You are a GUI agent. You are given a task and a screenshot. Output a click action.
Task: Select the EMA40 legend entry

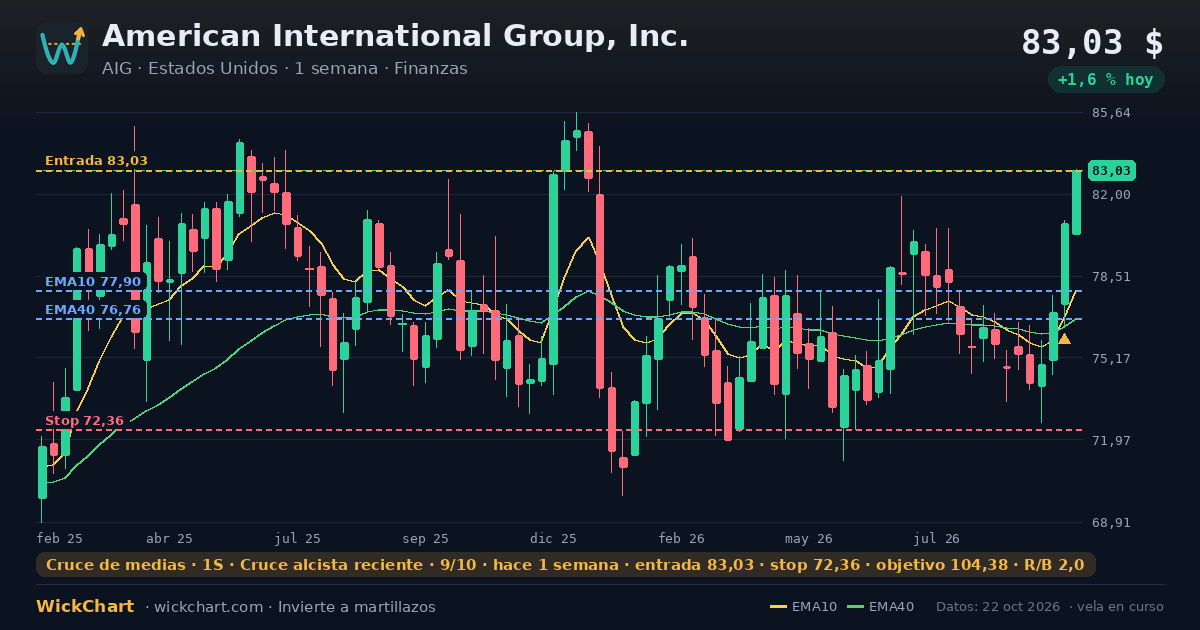point(880,607)
